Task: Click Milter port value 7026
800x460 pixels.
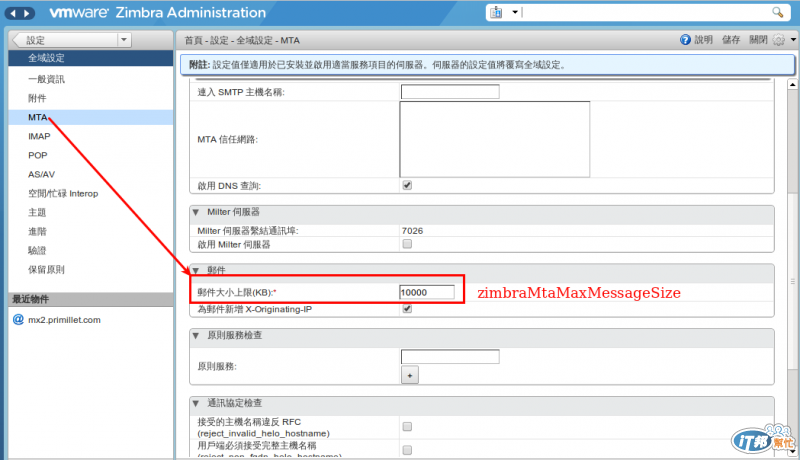Action: 412,231
